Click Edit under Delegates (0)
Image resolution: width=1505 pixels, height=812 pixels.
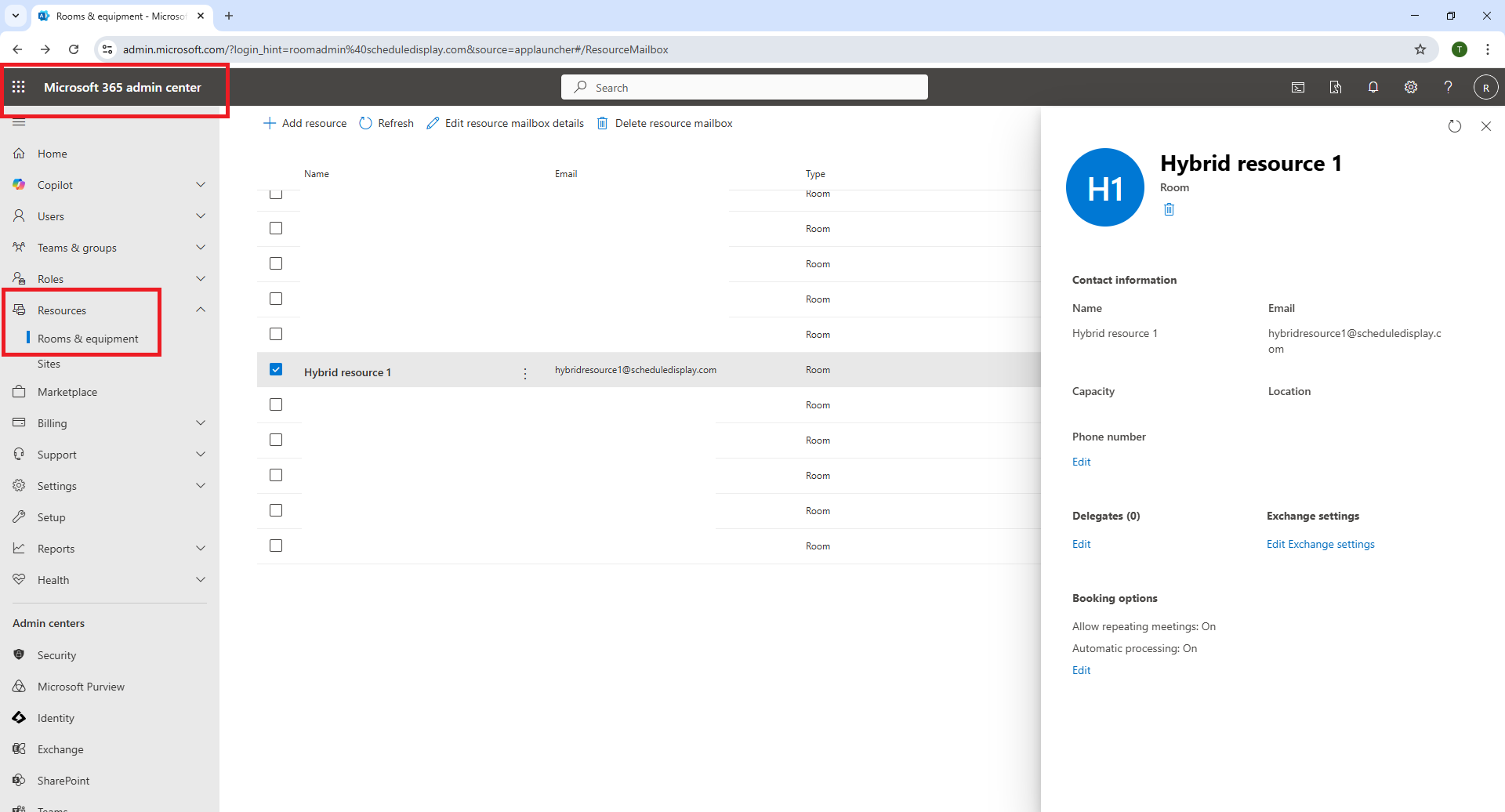pos(1081,544)
